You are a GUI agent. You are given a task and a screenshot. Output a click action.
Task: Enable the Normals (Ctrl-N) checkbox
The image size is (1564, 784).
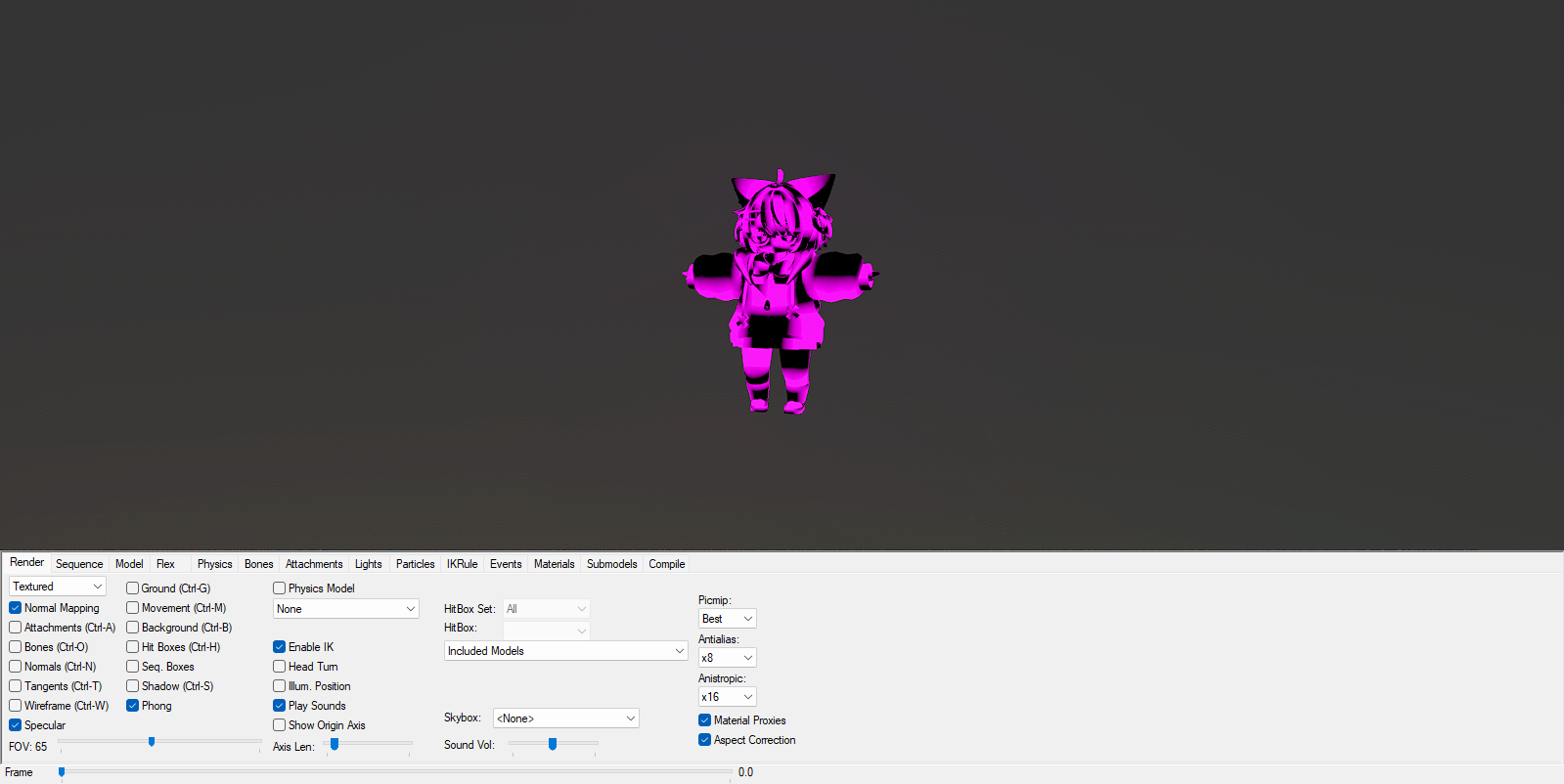pos(16,667)
